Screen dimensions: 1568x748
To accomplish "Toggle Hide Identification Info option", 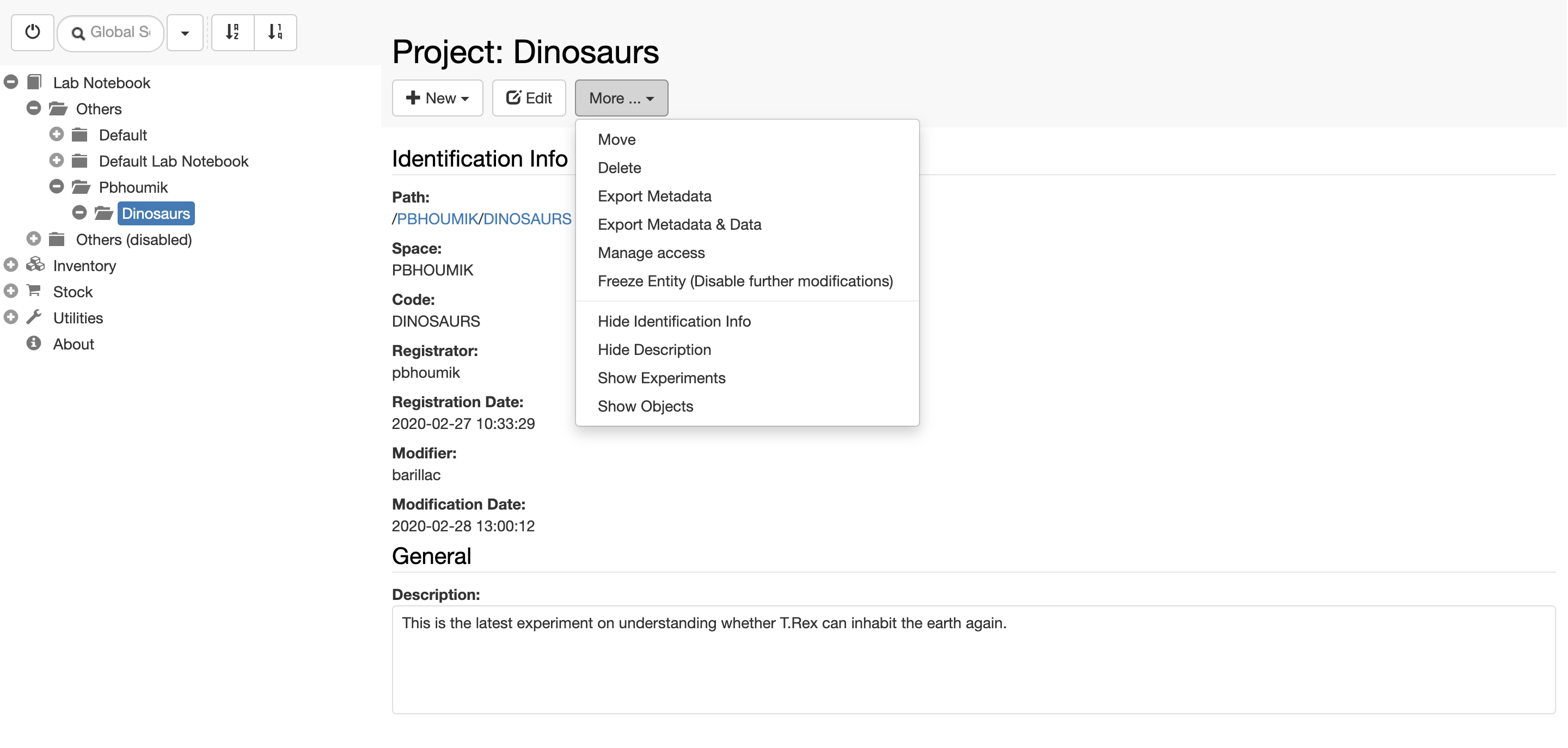I will coord(674,321).
